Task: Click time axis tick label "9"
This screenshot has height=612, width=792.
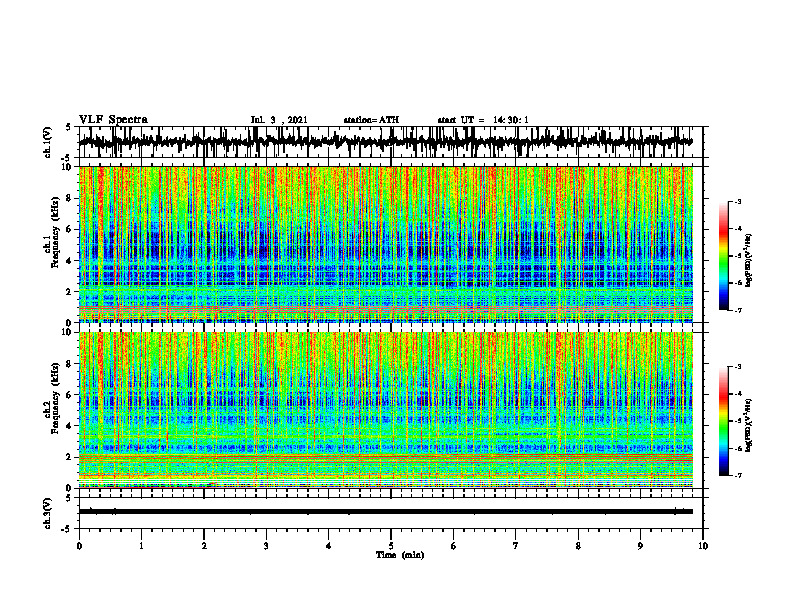Action: (640, 546)
